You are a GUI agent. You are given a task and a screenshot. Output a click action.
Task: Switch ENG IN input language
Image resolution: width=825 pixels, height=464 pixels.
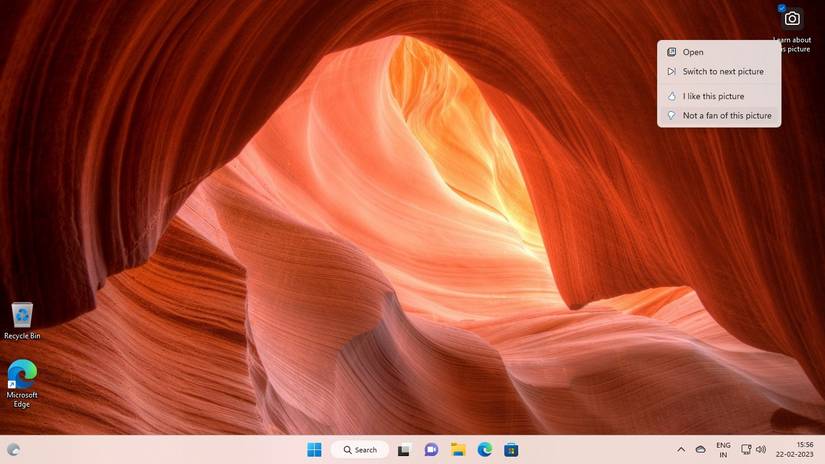723,450
